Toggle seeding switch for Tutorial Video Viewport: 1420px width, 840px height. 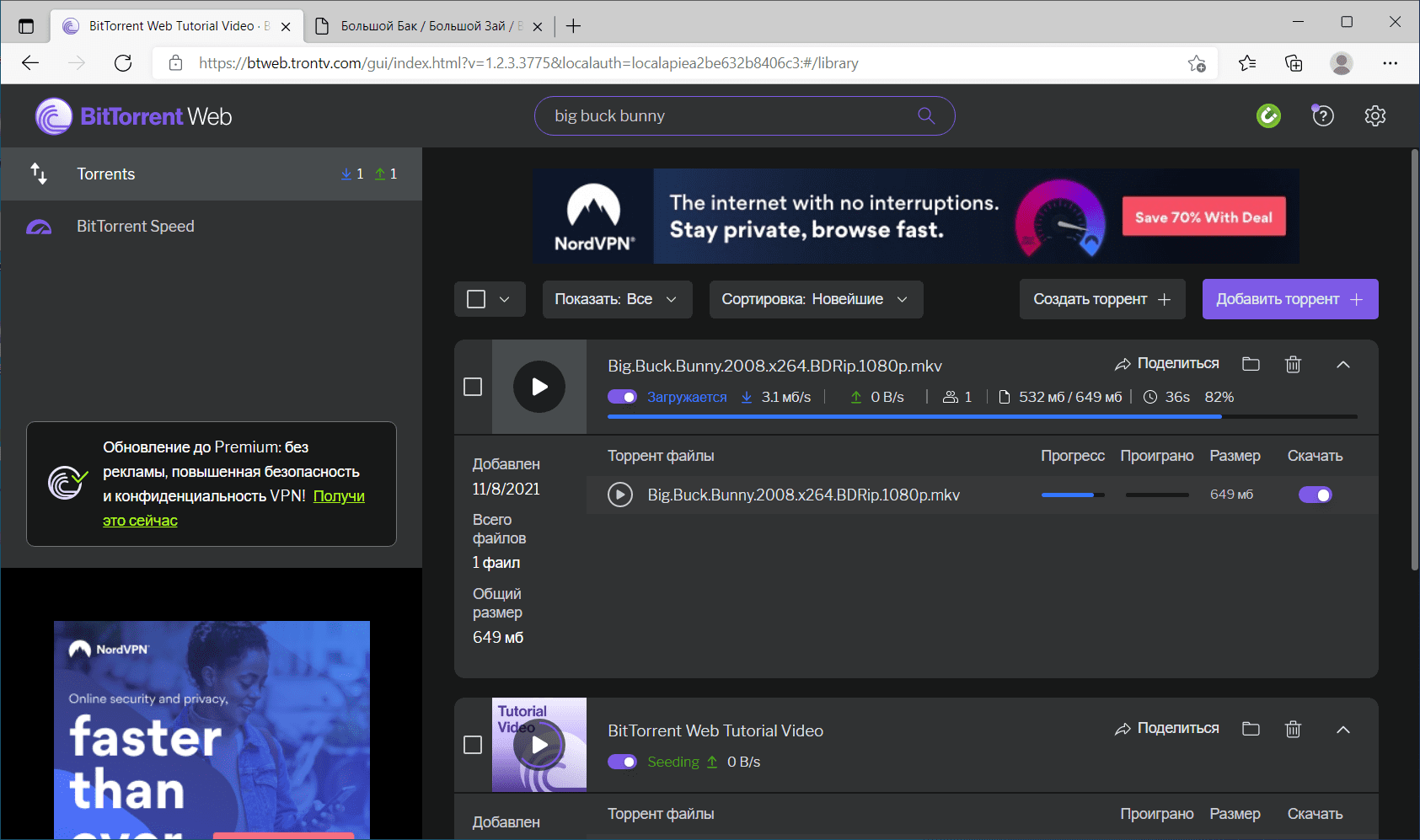click(622, 762)
